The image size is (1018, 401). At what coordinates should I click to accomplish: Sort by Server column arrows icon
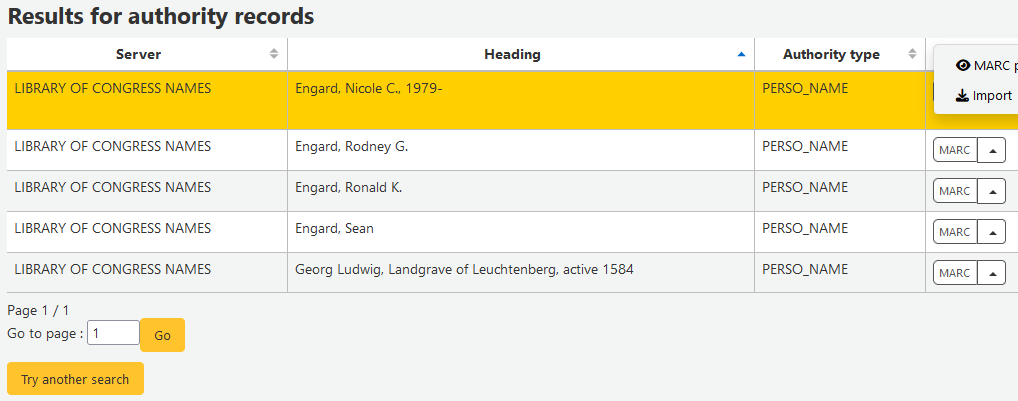click(x=274, y=54)
